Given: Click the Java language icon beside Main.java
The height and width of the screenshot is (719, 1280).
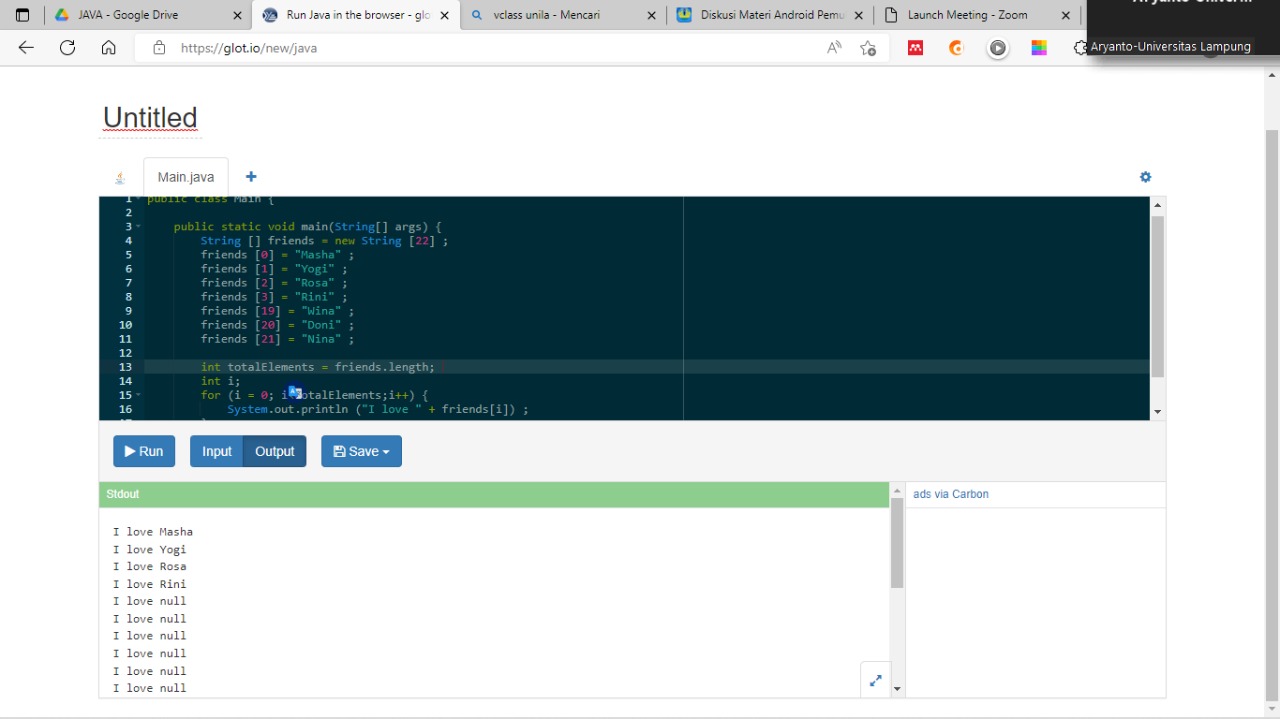Looking at the screenshot, I should (x=120, y=178).
